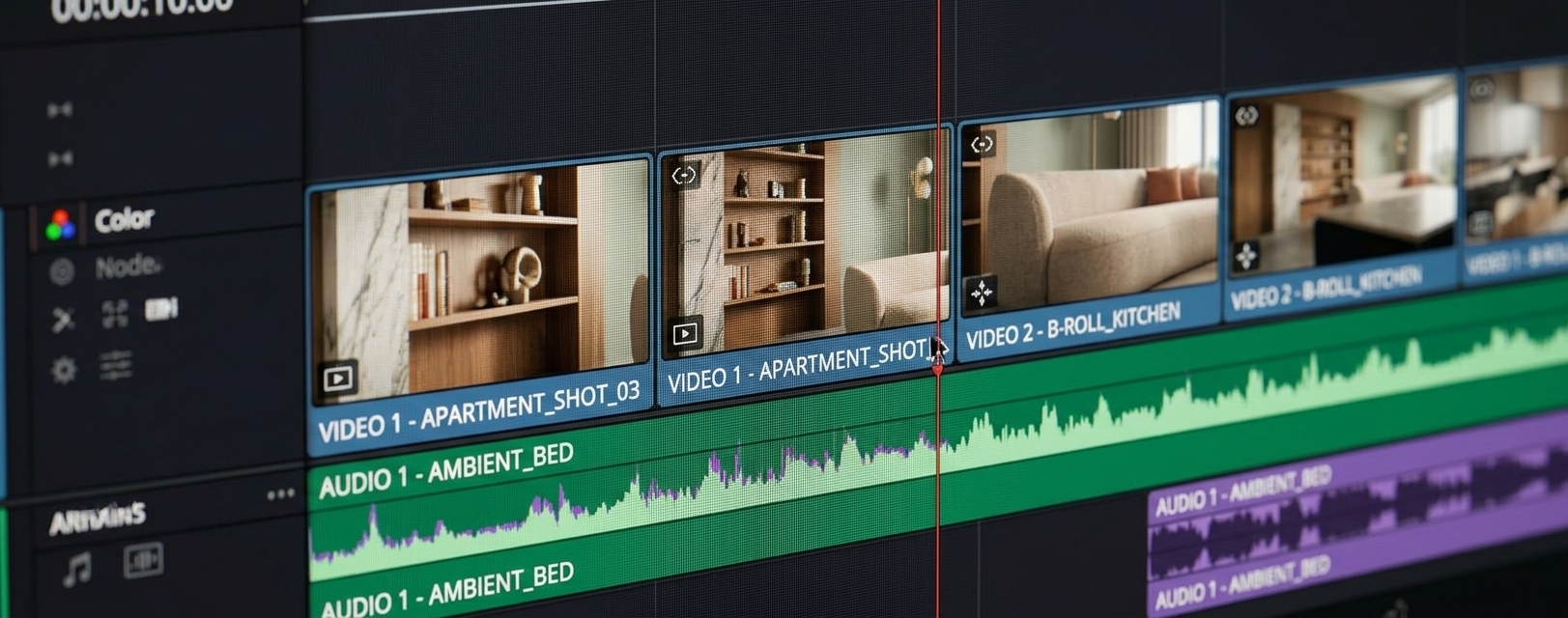
Task: Click the red playhead handle below the video clips
Action: pos(937,368)
